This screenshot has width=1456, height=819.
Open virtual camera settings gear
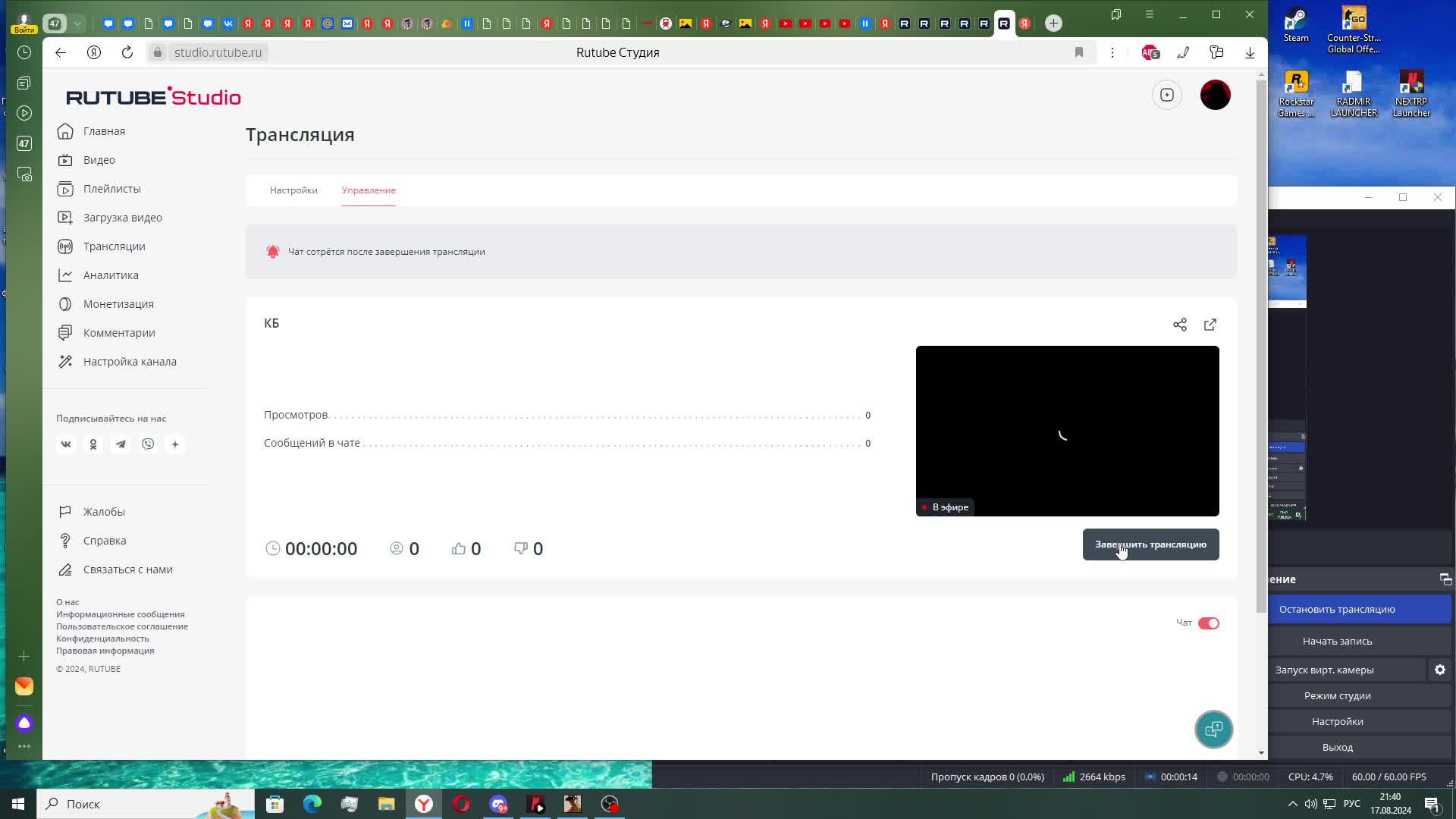click(1439, 670)
